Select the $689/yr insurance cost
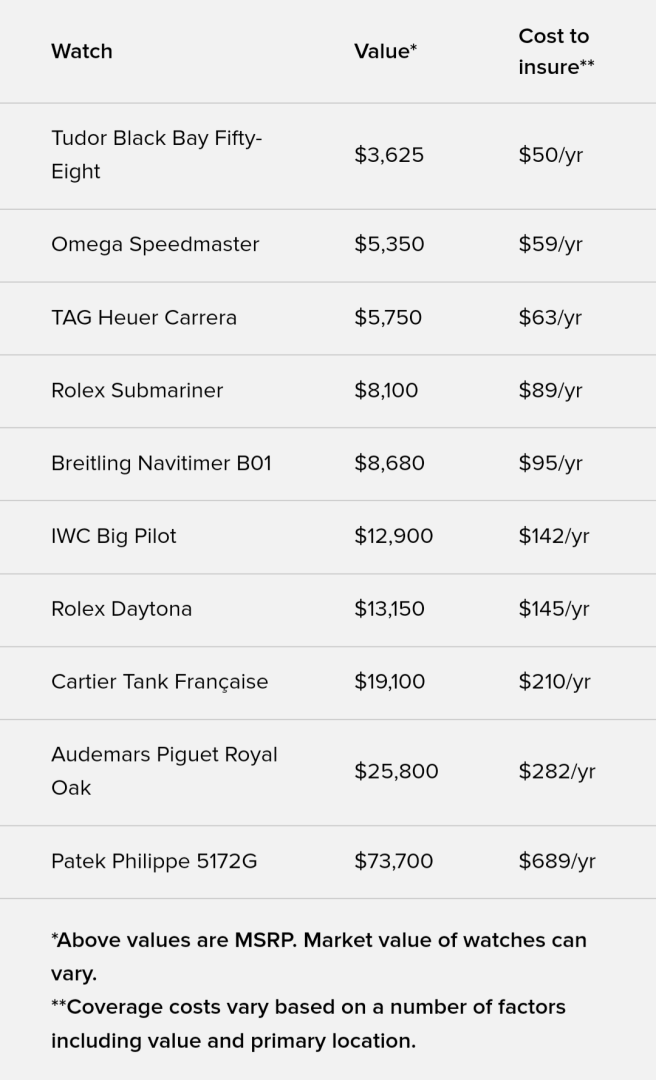 tap(557, 862)
